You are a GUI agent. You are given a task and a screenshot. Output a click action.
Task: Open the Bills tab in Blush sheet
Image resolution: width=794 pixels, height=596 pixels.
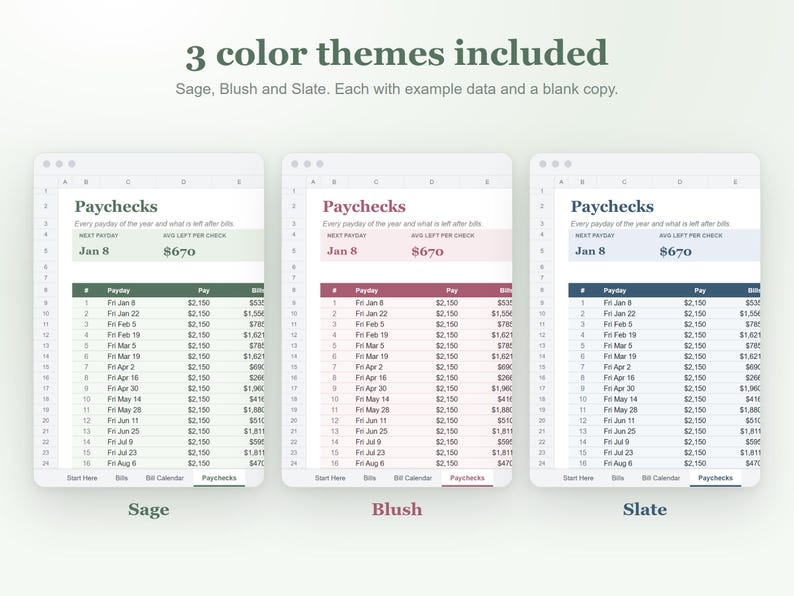[370, 478]
